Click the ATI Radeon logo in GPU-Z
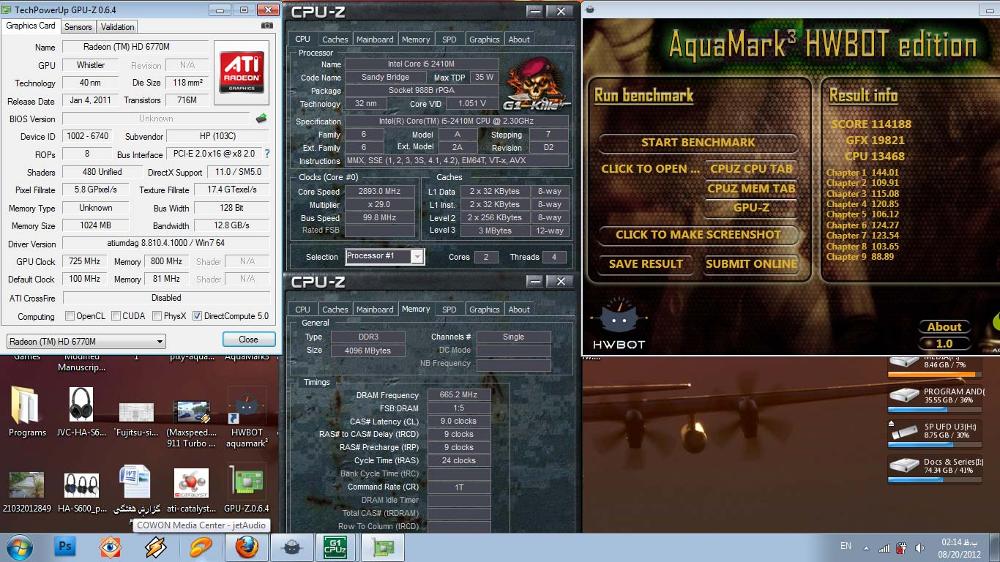The image size is (1000, 562). (242, 72)
